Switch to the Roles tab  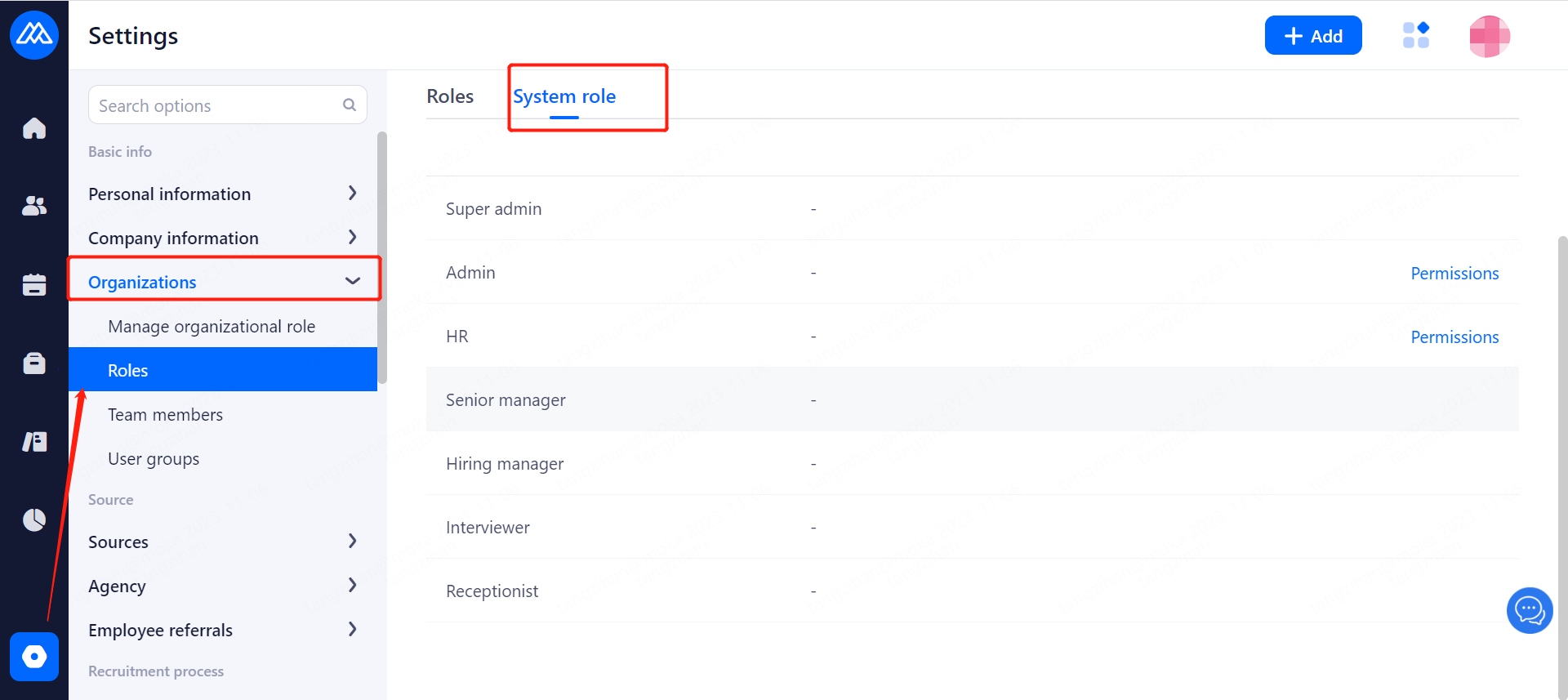click(x=450, y=96)
